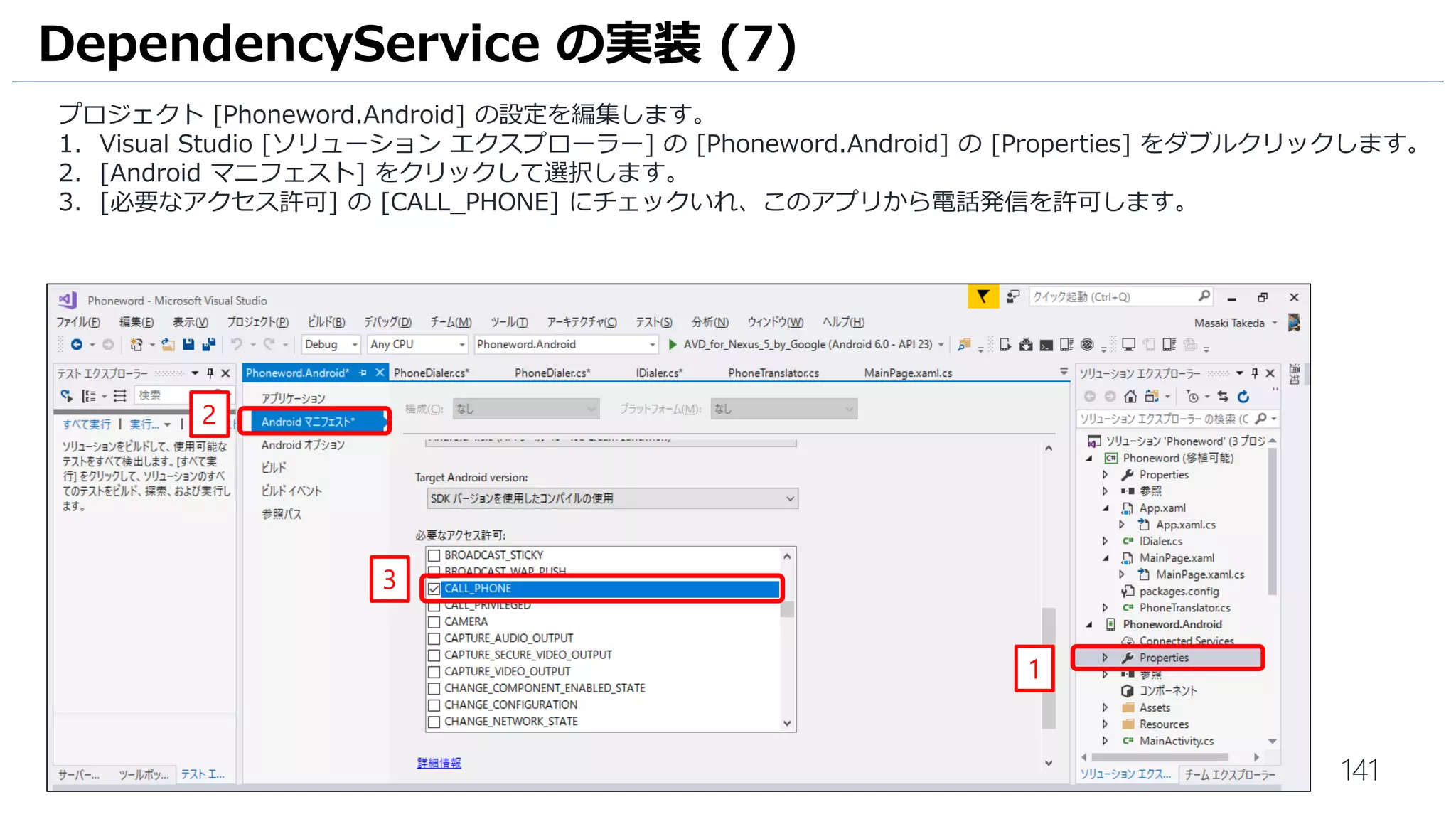Click the run tests after build icon in Test Explorer
1456x819 pixels.
(66, 396)
